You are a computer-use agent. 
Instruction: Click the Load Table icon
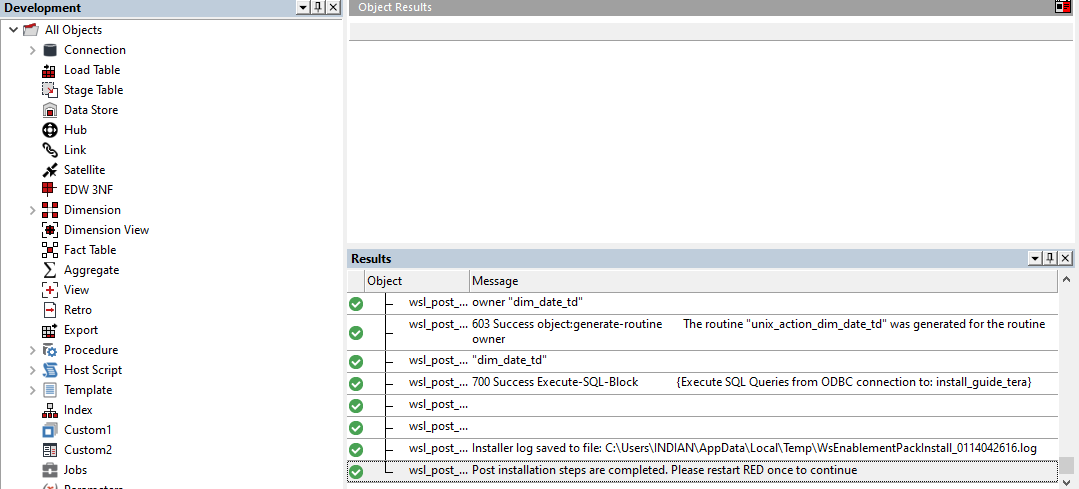coord(50,69)
